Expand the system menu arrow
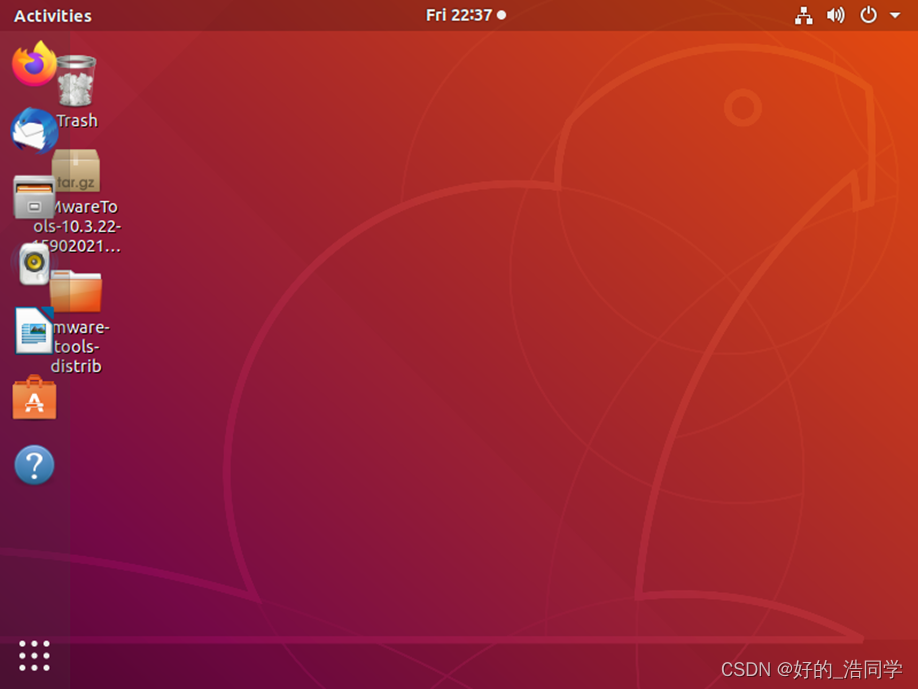Viewport: 918px width, 689px height. pyautogui.click(x=895, y=15)
